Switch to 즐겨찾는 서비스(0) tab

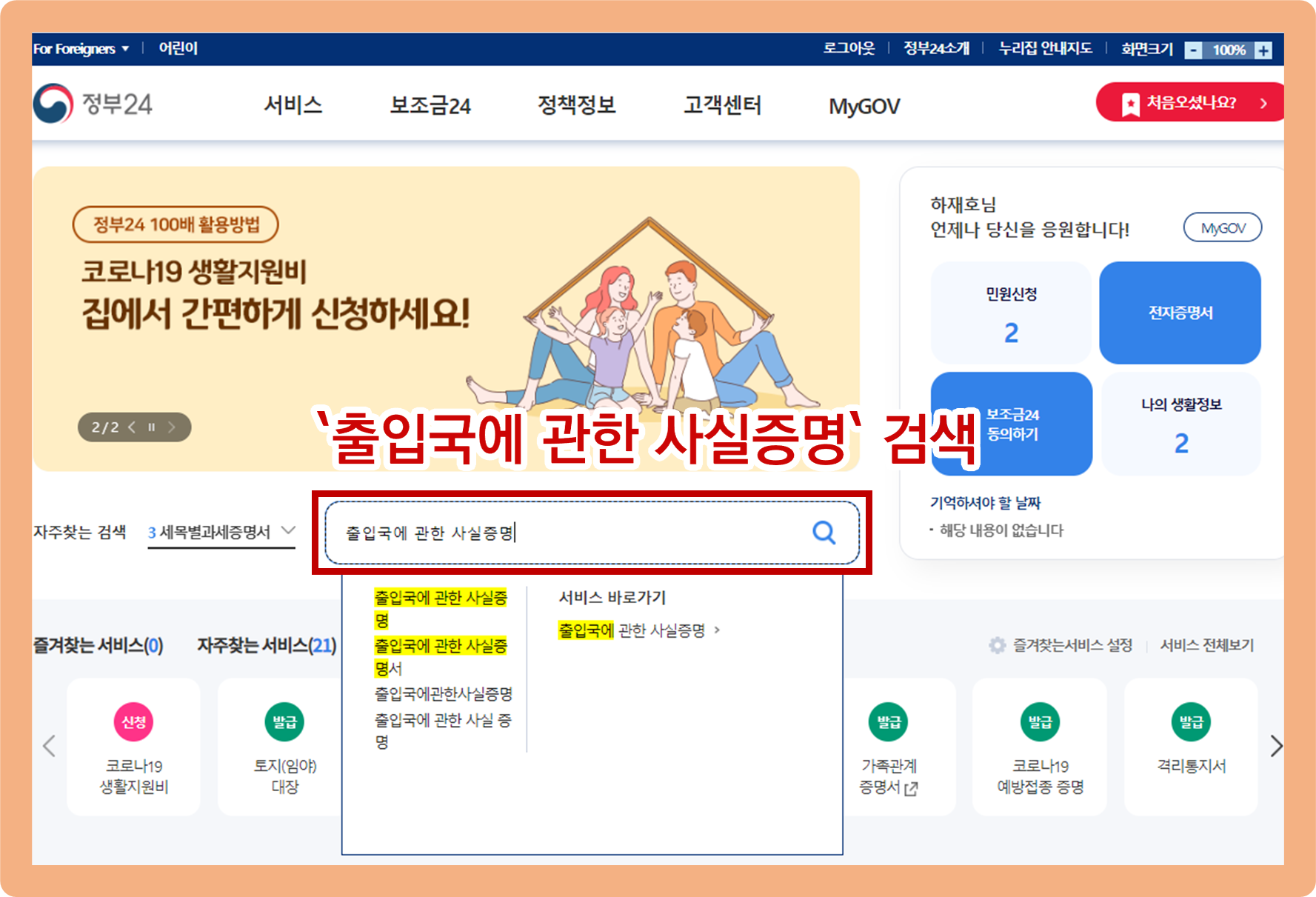click(98, 645)
